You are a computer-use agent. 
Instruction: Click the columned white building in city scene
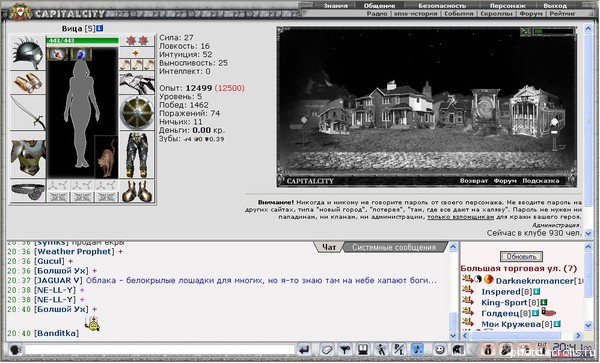coord(537,110)
